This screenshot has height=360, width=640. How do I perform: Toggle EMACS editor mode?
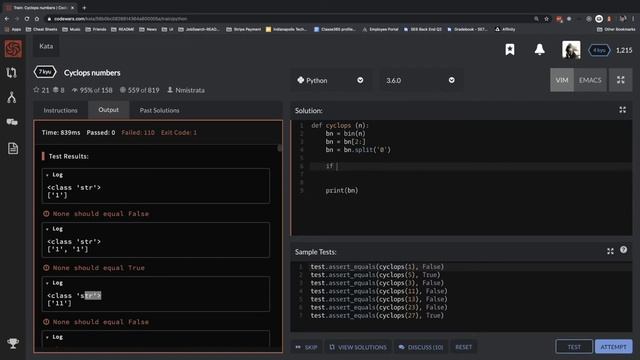(x=590, y=80)
